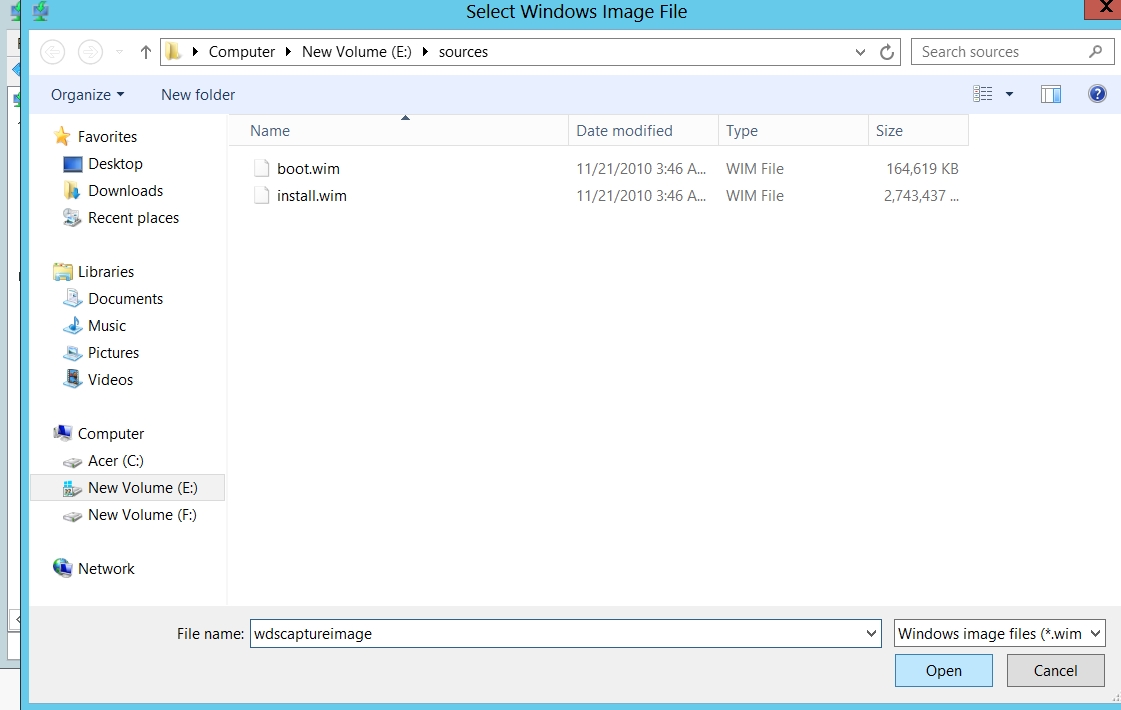This screenshot has width=1121, height=710.
Task: Click the search magnifier icon
Action: [1096, 52]
